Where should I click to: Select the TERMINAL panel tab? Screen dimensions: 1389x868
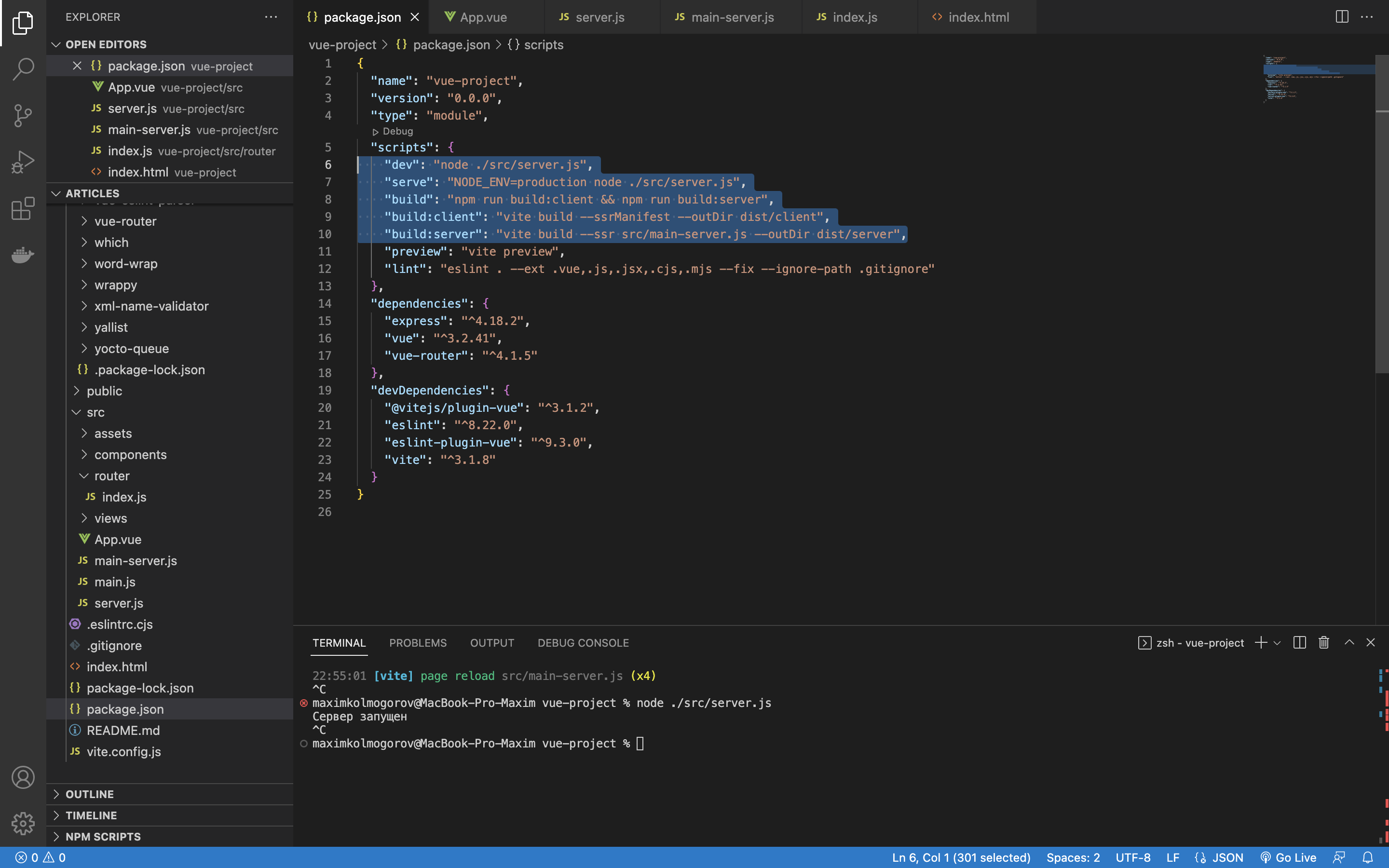339,643
